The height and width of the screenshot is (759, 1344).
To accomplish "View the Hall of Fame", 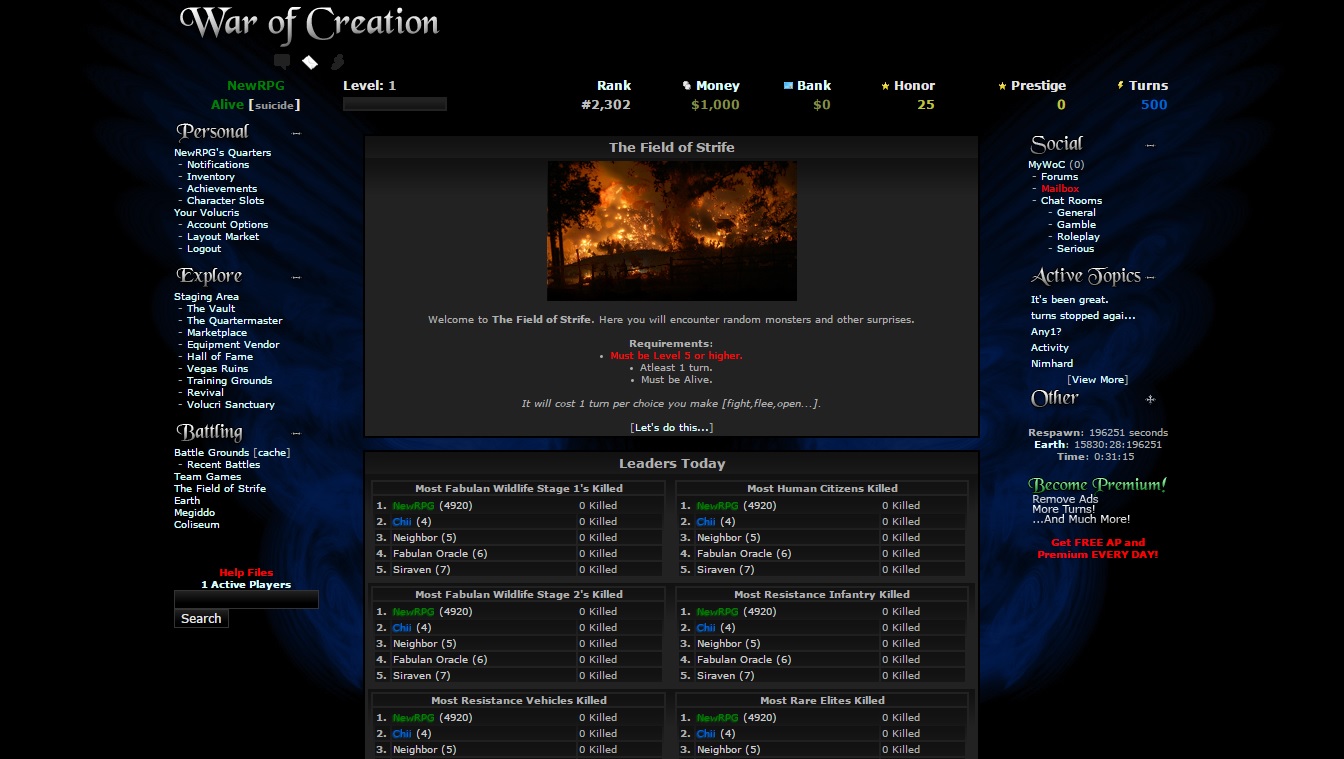I will [220, 357].
